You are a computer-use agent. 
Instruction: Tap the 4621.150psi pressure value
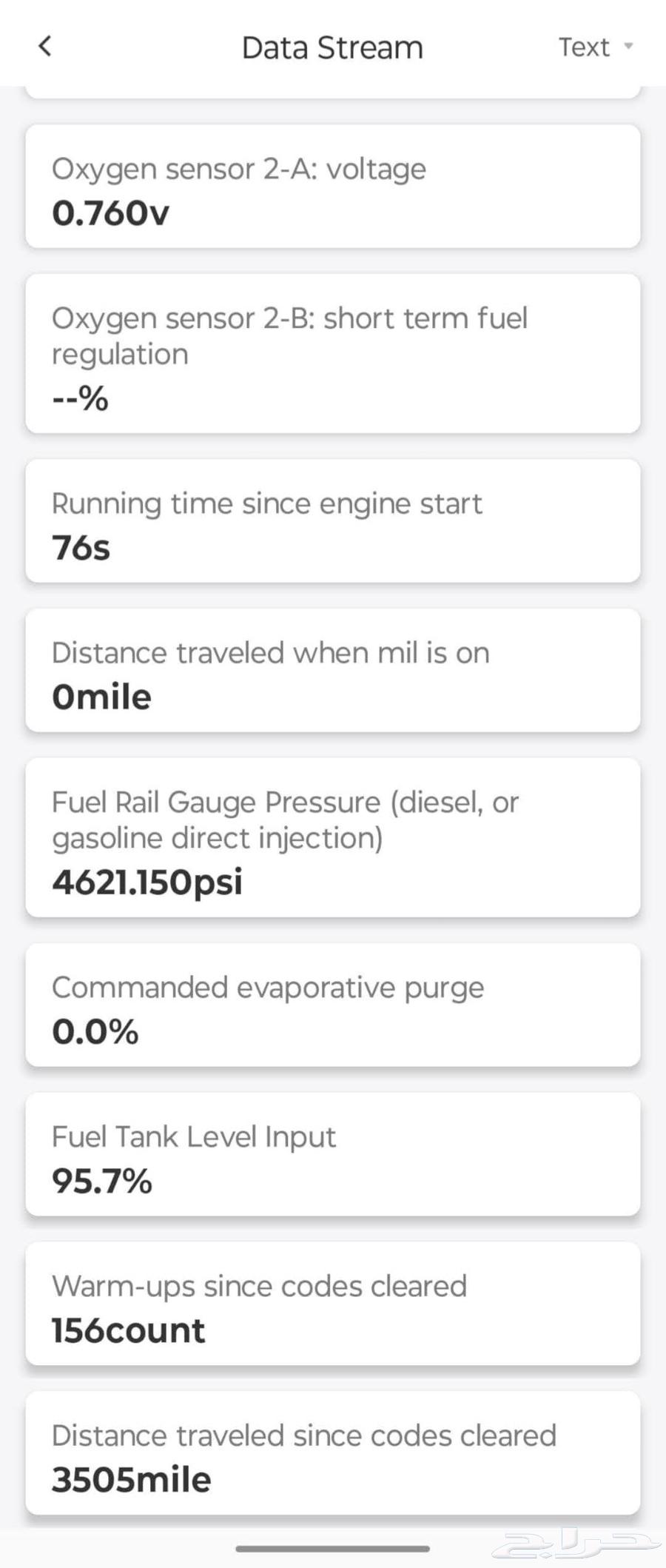147,882
